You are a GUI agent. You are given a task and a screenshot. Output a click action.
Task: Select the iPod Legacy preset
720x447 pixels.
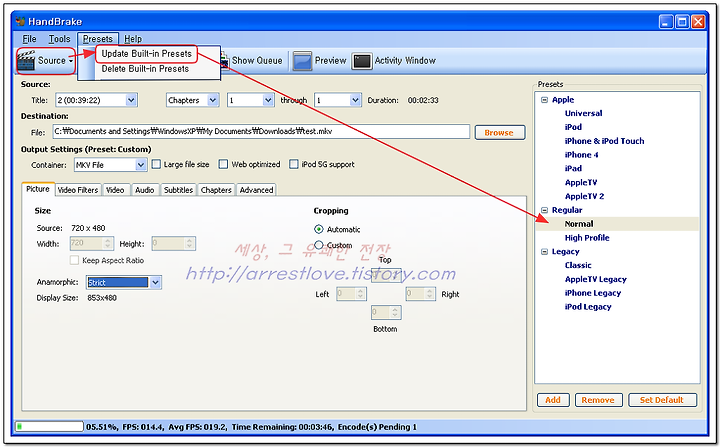pyautogui.click(x=588, y=307)
